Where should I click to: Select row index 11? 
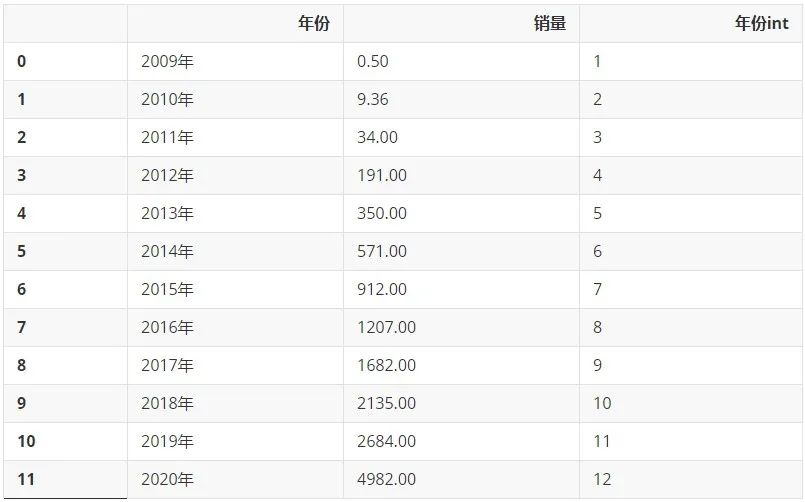[x=26, y=480]
